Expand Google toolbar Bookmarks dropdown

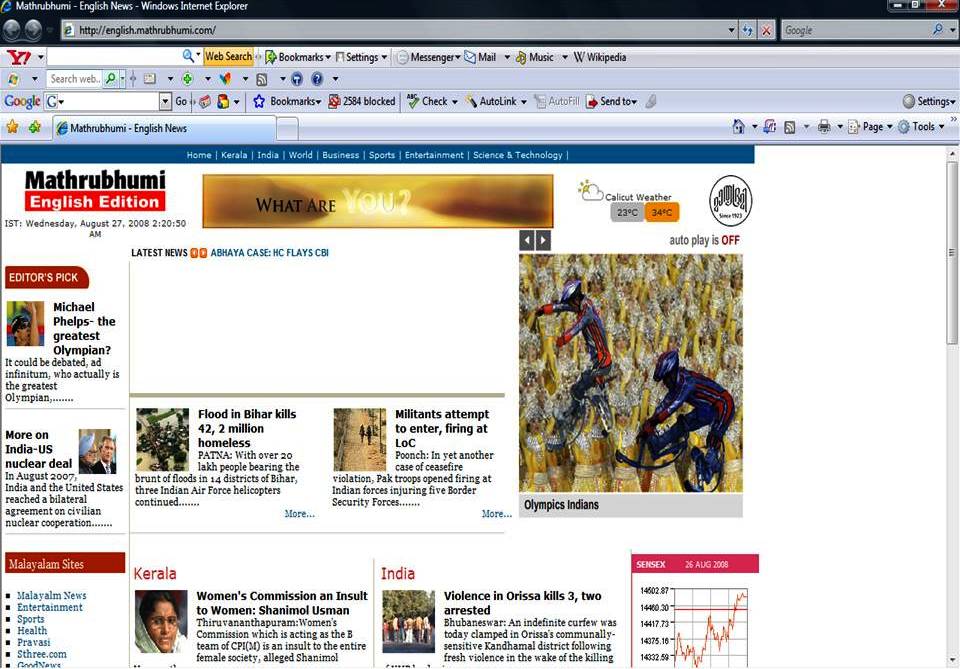(287, 101)
